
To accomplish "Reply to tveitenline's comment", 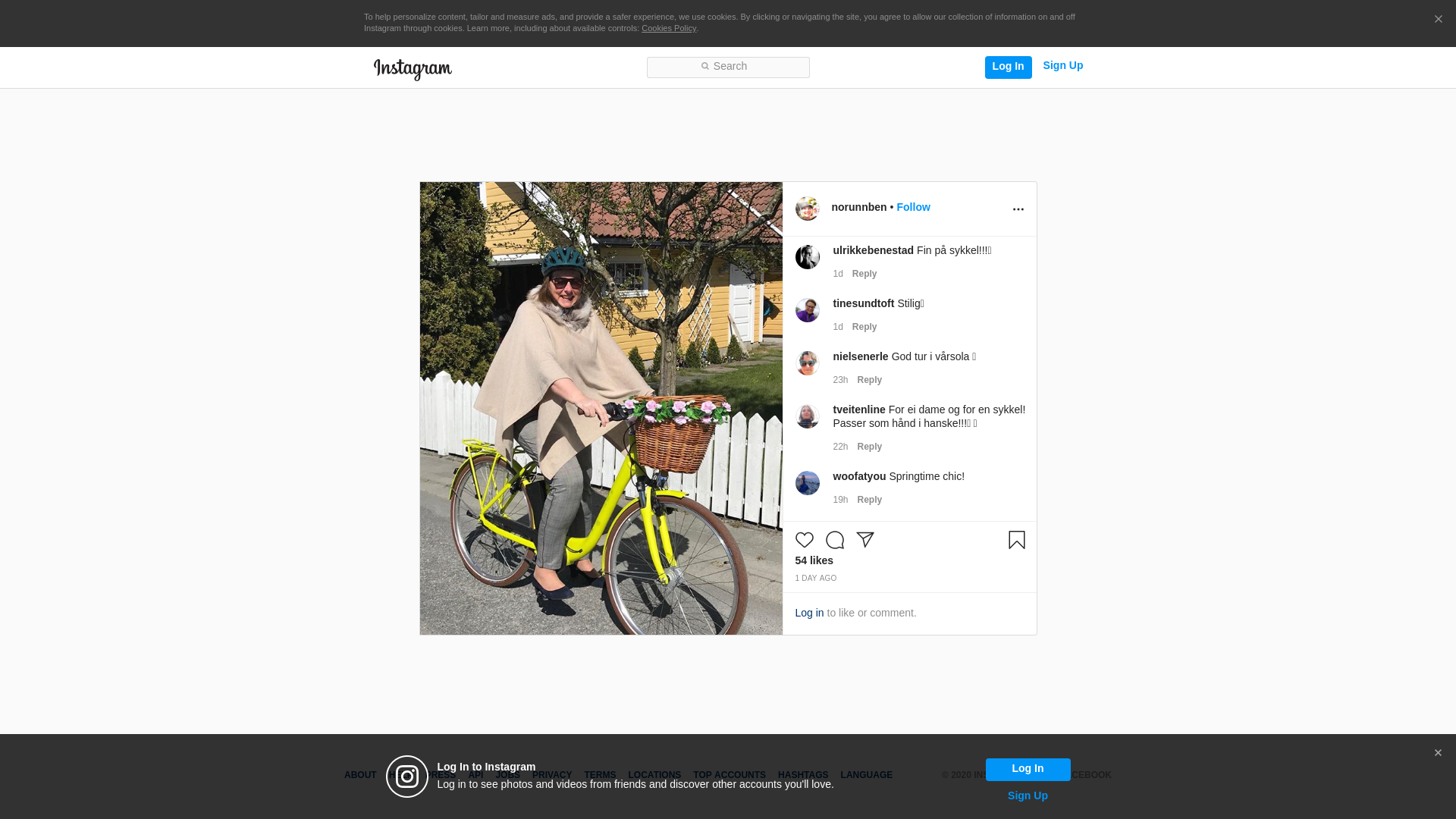I will (x=870, y=447).
